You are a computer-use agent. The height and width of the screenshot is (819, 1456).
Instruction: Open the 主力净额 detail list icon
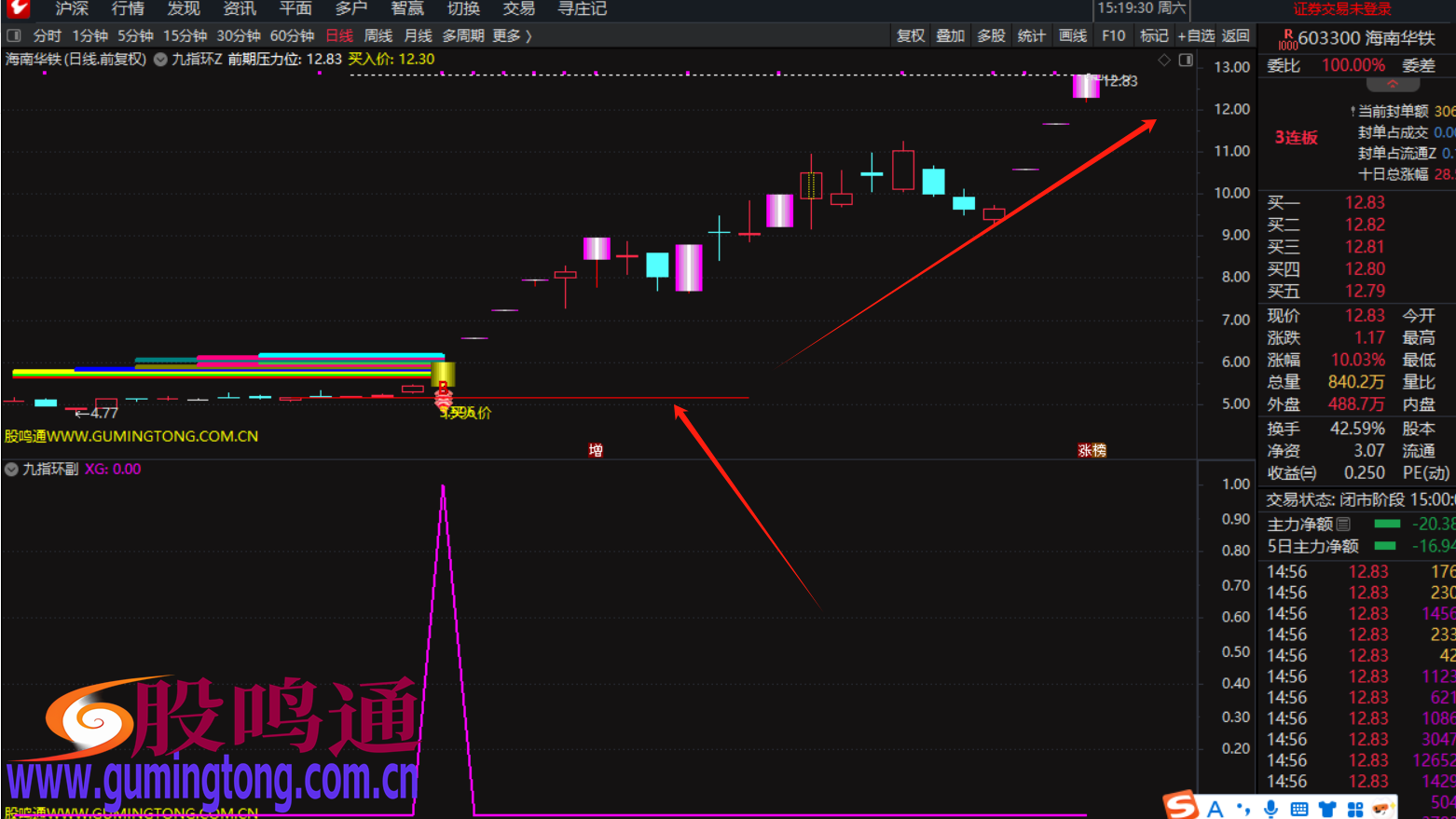1343,525
